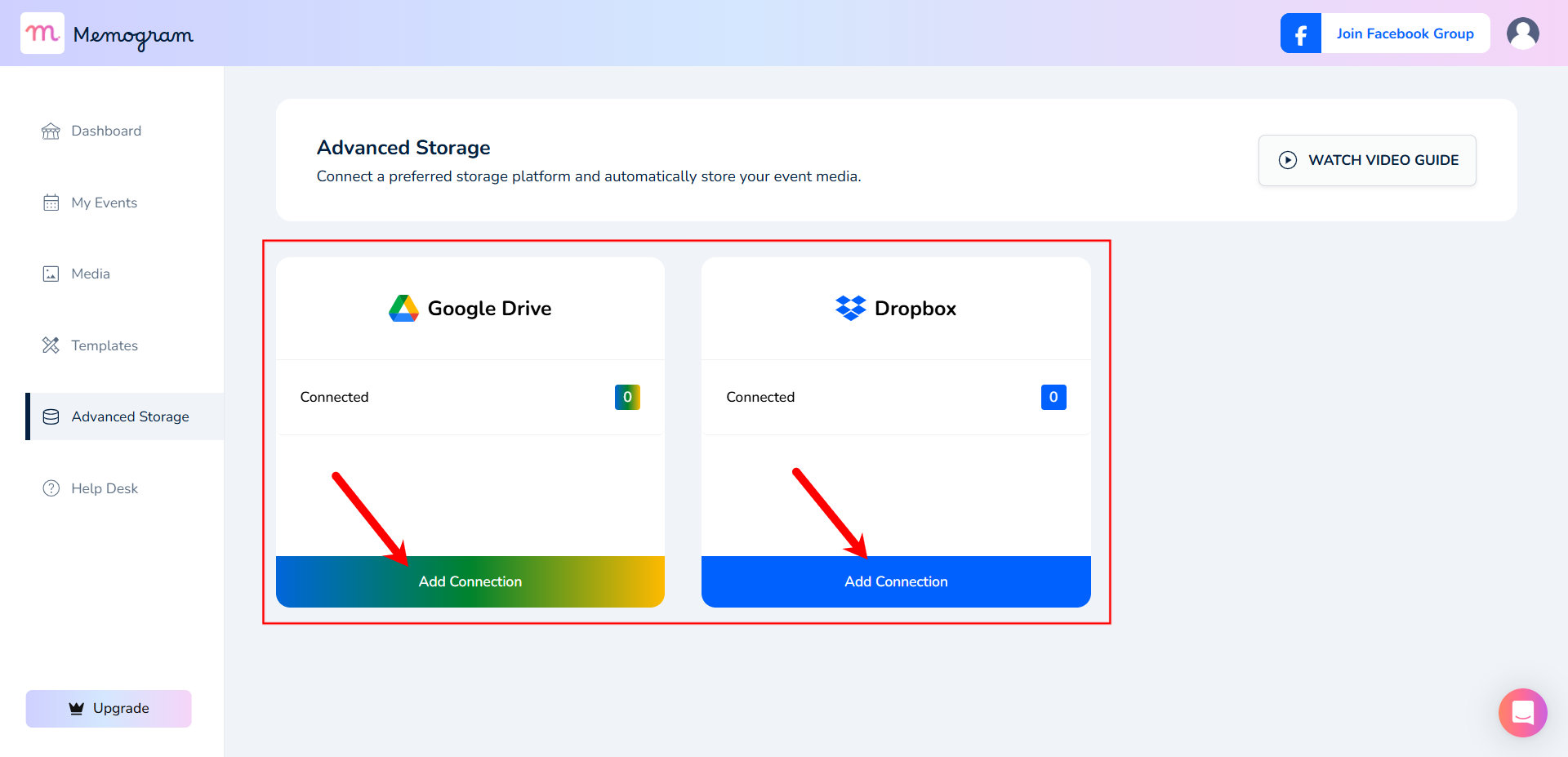Open Templates in the sidebar

click(105, 345)
